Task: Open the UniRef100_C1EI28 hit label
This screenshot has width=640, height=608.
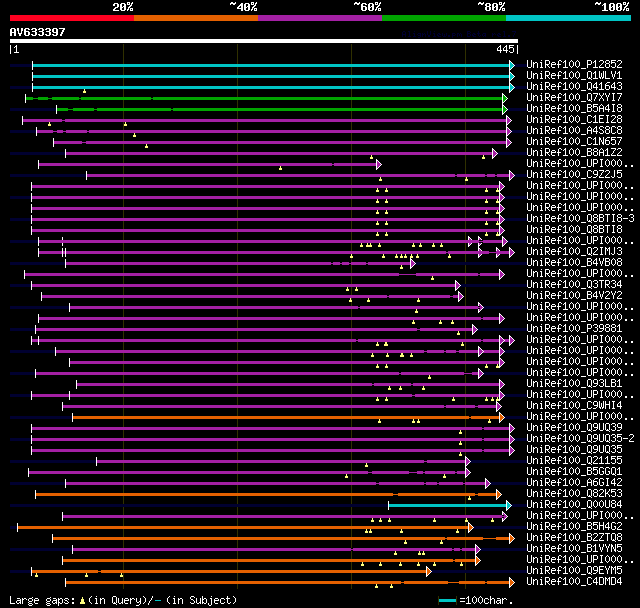Action: [574, 120]
